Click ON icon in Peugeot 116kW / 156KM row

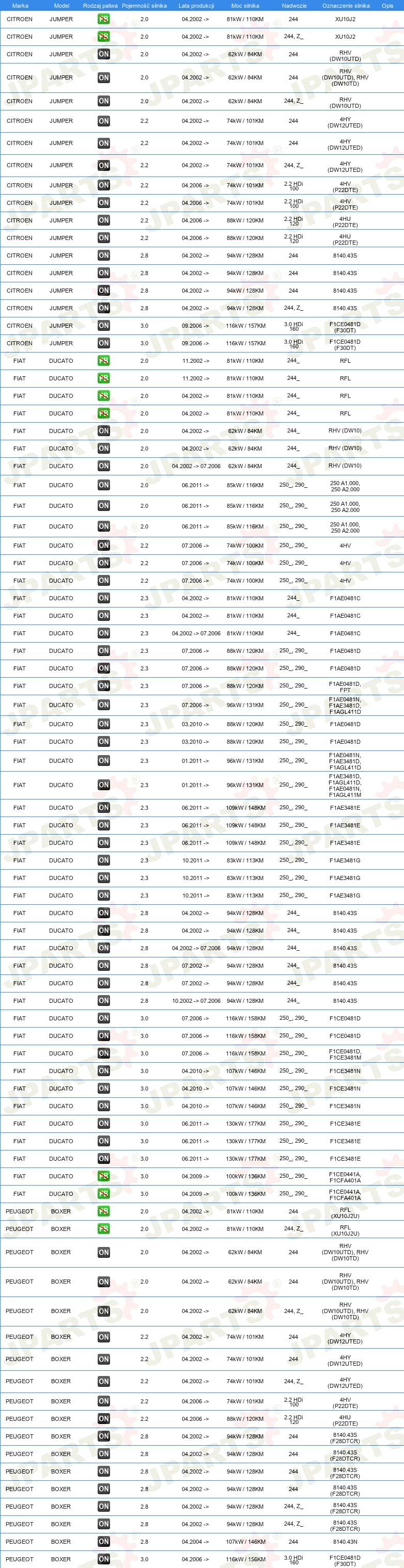click(104, 1559)
